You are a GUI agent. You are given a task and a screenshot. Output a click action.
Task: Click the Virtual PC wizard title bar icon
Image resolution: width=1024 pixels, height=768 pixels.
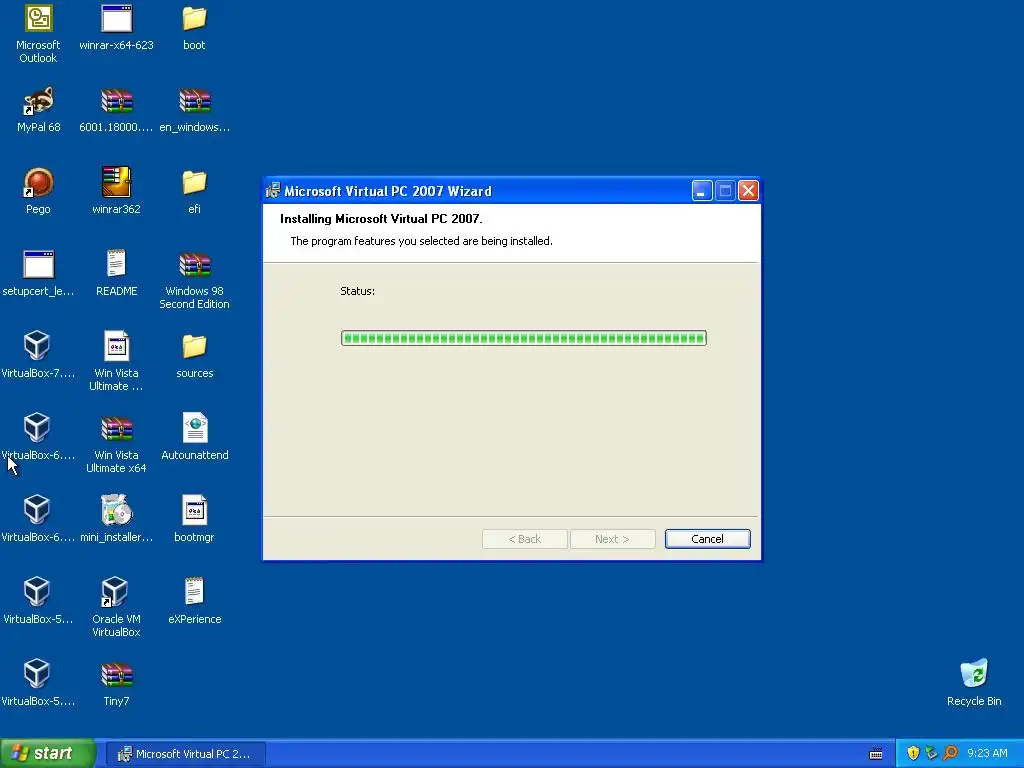[x=273, y=191]
